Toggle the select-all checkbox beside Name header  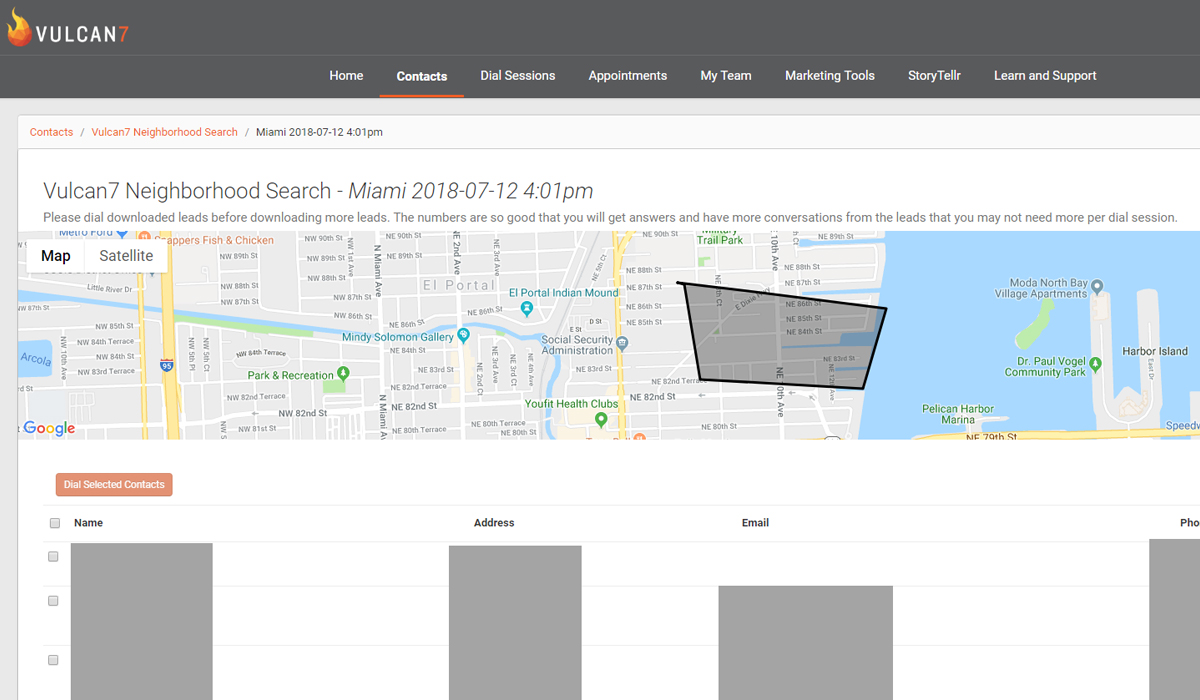click(55, 523)
